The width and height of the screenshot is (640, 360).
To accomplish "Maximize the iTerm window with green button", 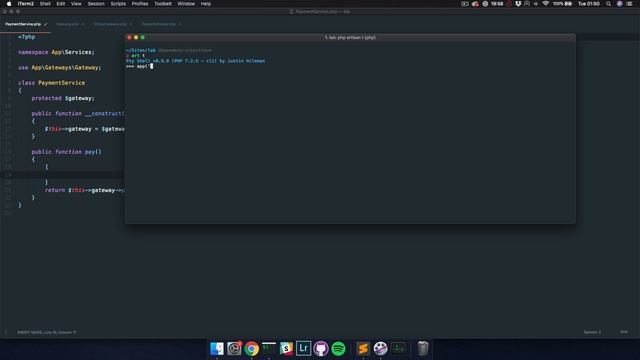I will pos(142,38).
